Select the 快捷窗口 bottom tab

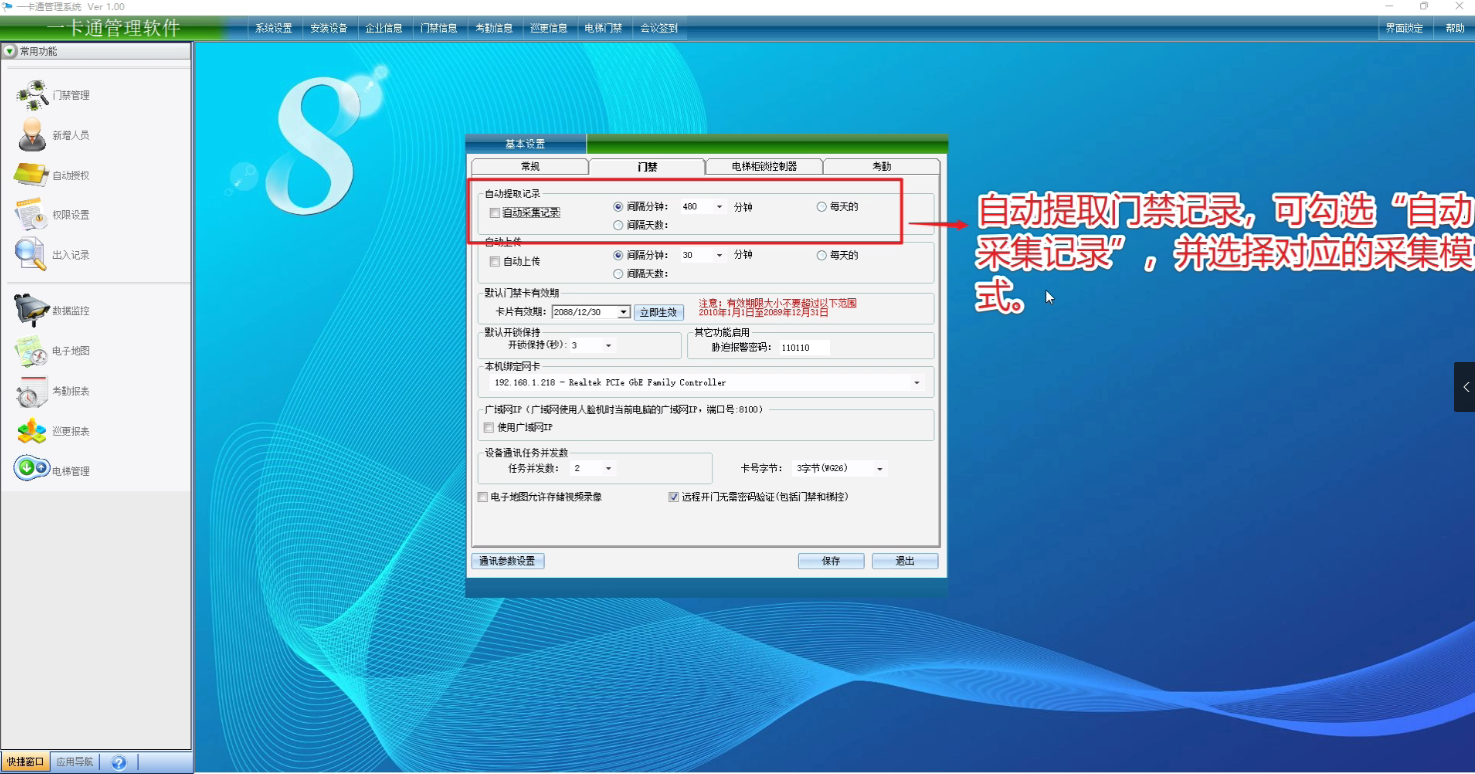pos(26,762)
